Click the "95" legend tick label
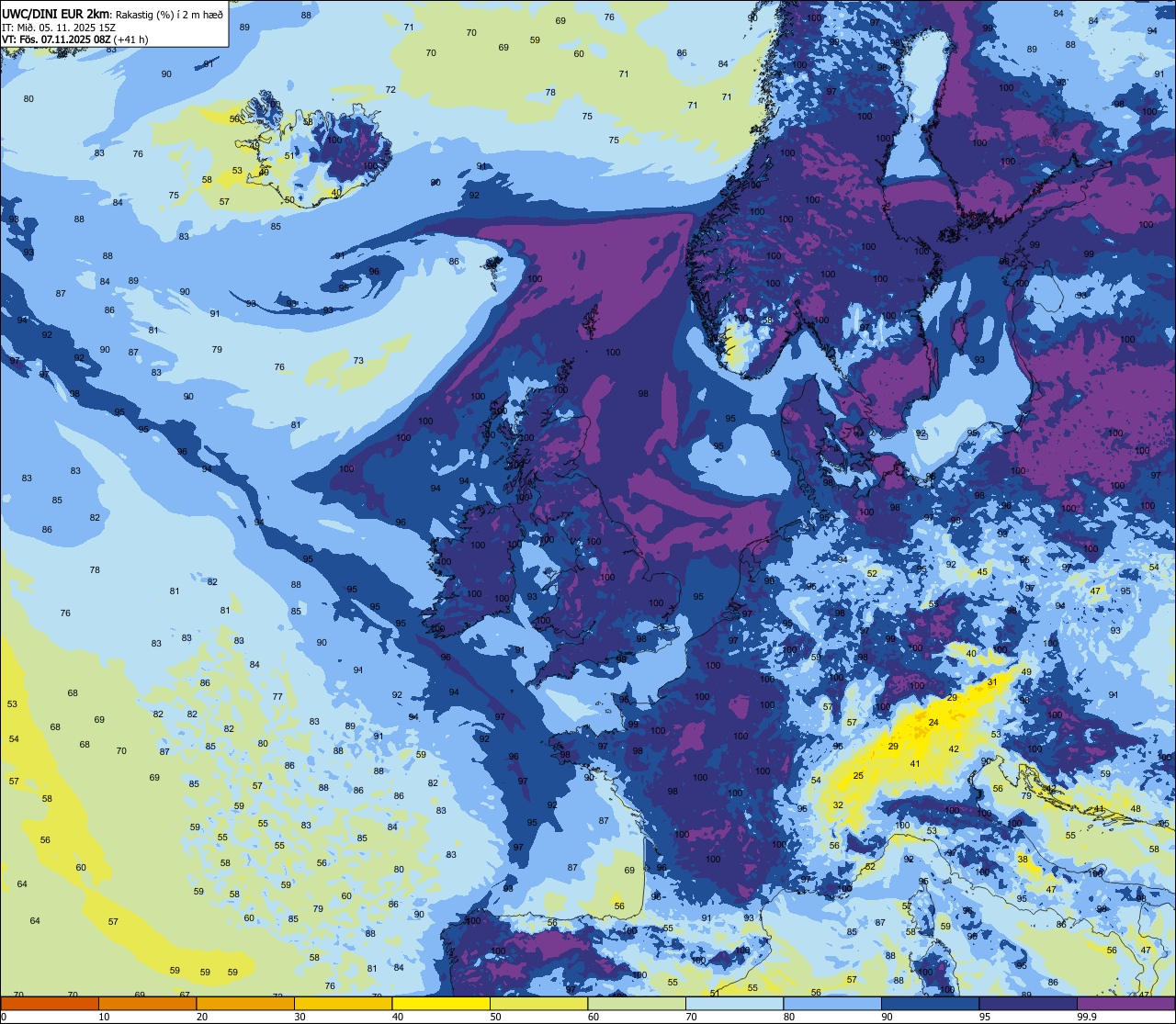This screenshot has height=1024, width=1176. pyautogui.click(x=985, y=1017)
